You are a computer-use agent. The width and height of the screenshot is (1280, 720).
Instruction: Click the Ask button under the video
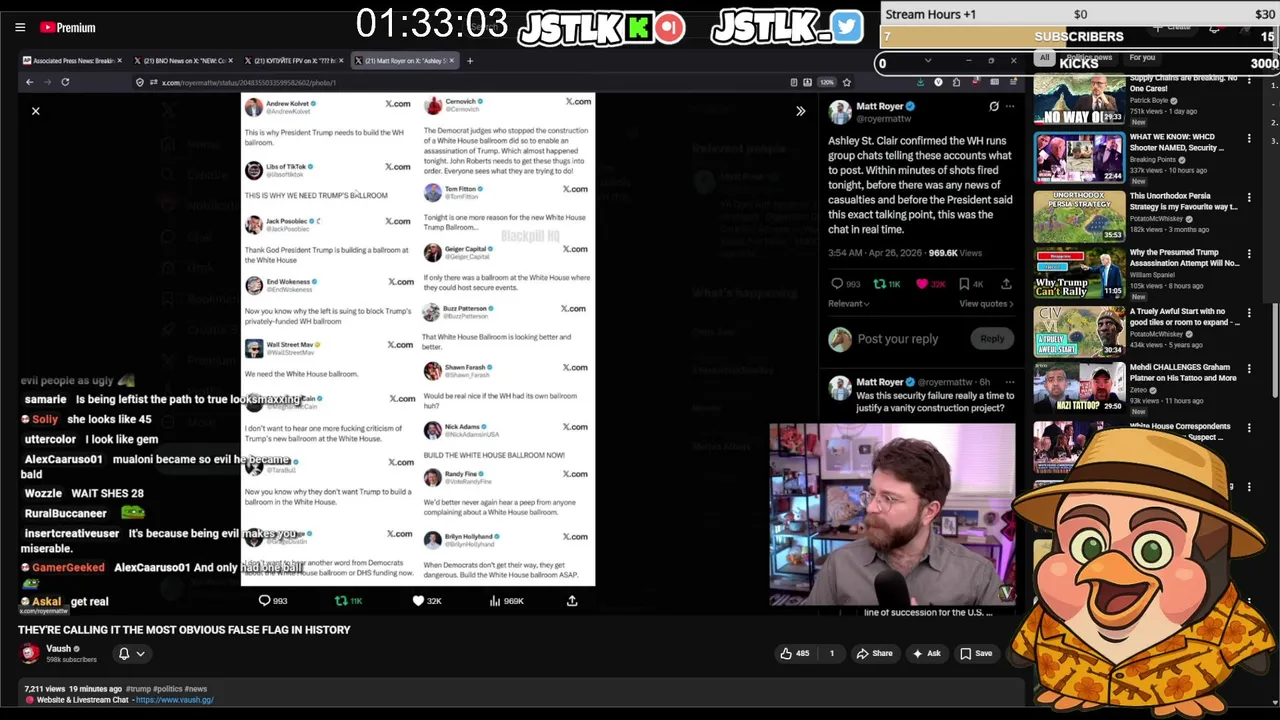point(926,654)
